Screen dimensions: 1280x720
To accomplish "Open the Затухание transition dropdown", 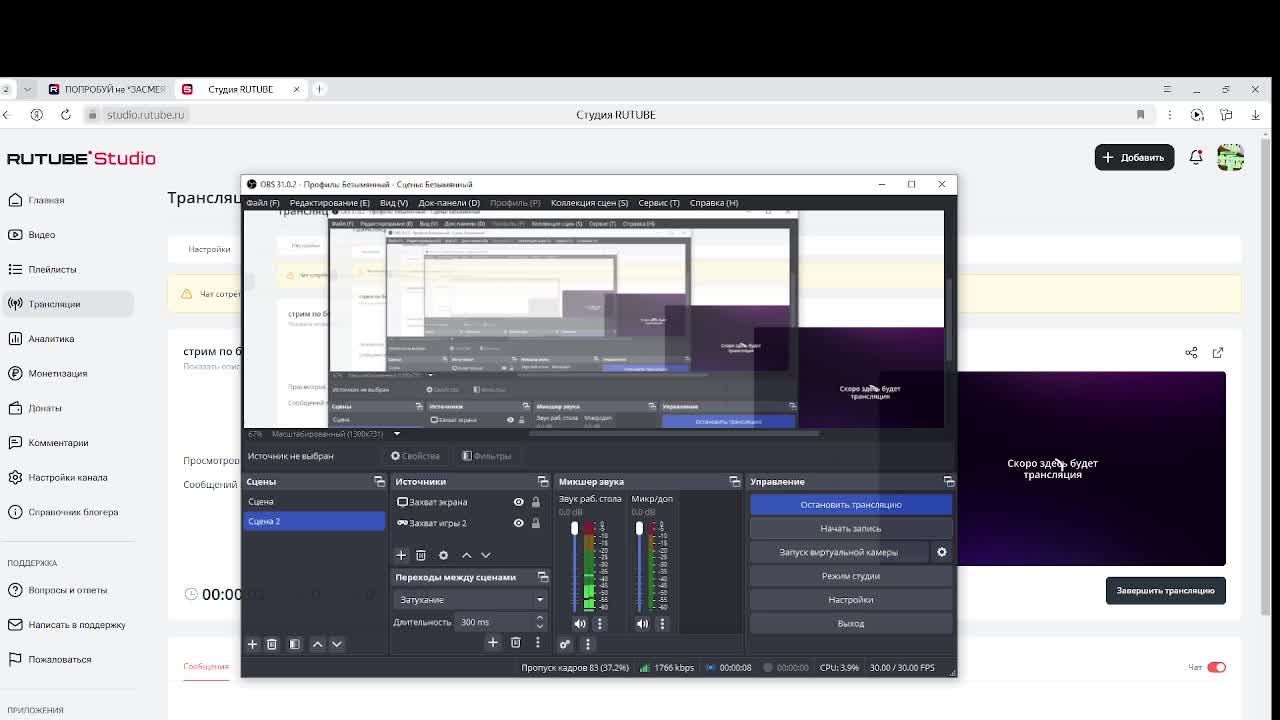I will [470, 600].
